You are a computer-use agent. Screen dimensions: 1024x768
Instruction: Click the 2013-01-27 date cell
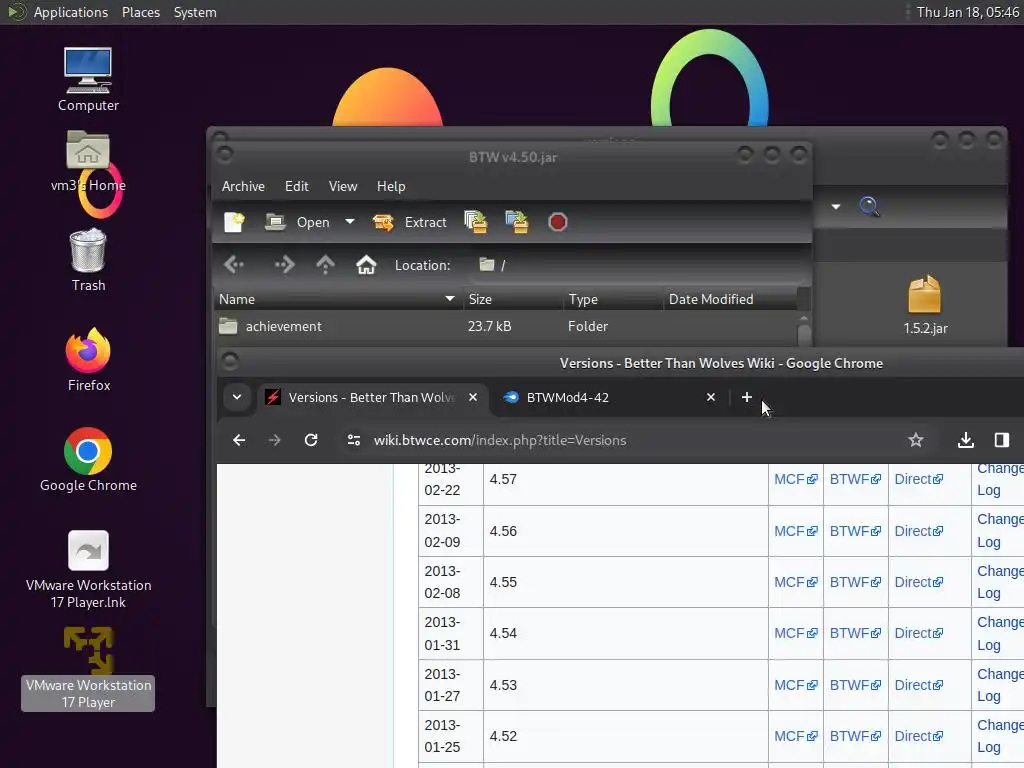451,685
